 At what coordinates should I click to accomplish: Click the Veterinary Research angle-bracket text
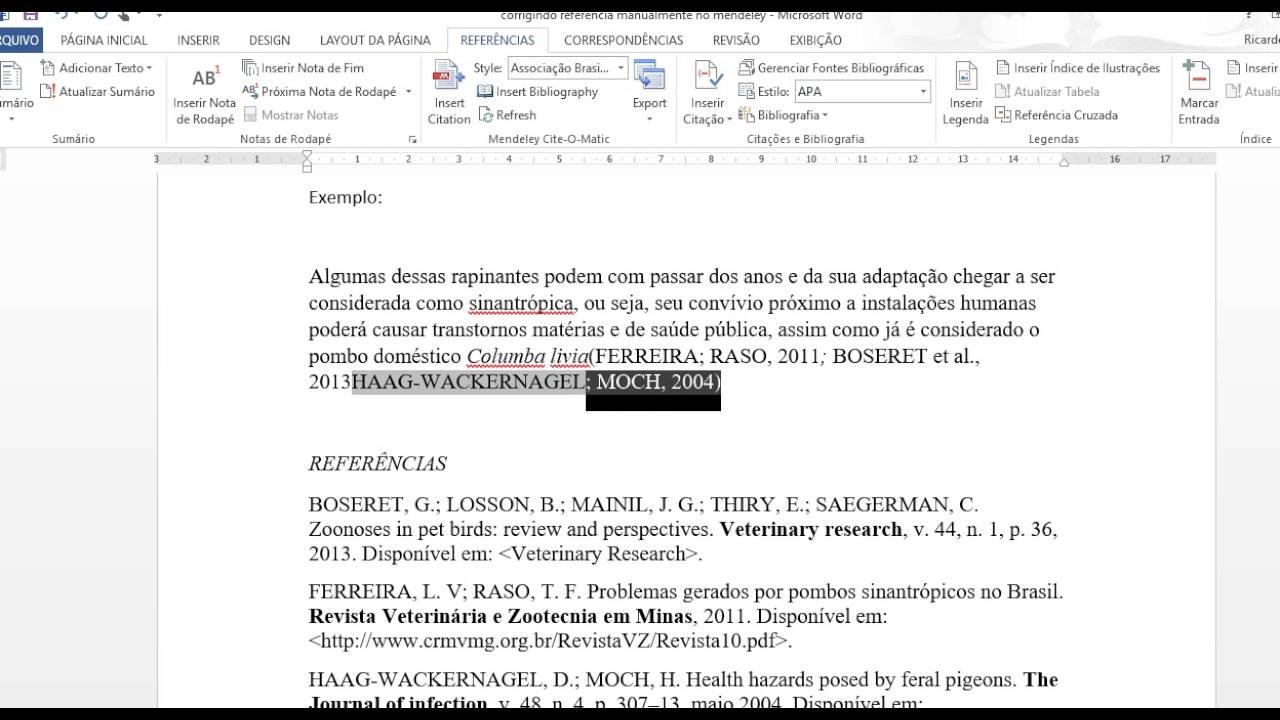(600, 554)
